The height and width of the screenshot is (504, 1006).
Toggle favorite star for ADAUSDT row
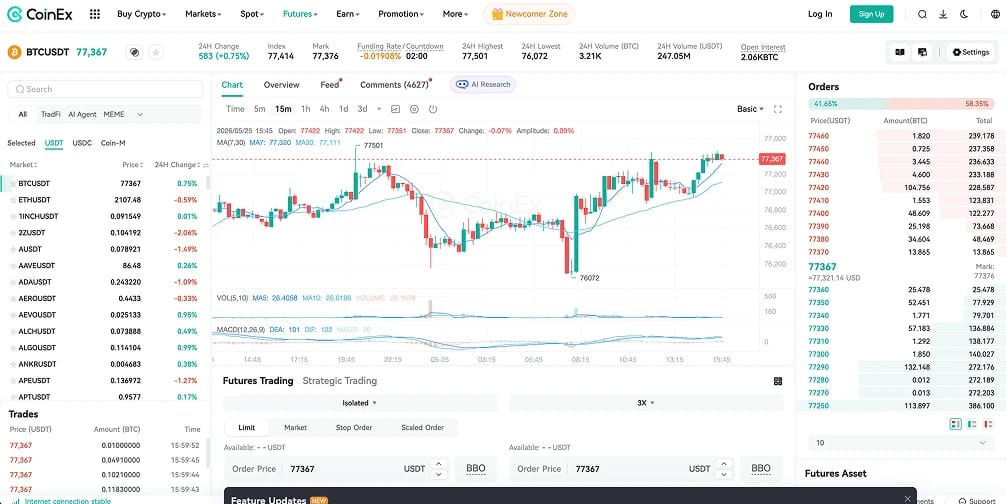coord(13,282)
